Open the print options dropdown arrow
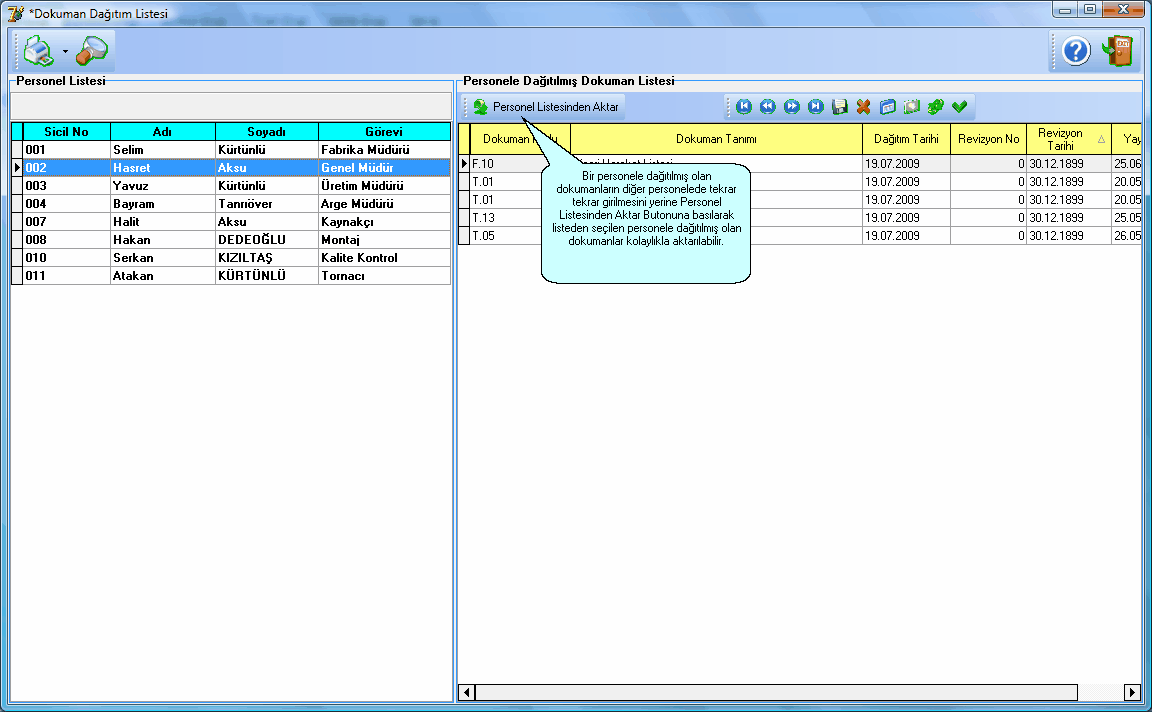This screenshot has width=1152, height=712. pos(65,51)
